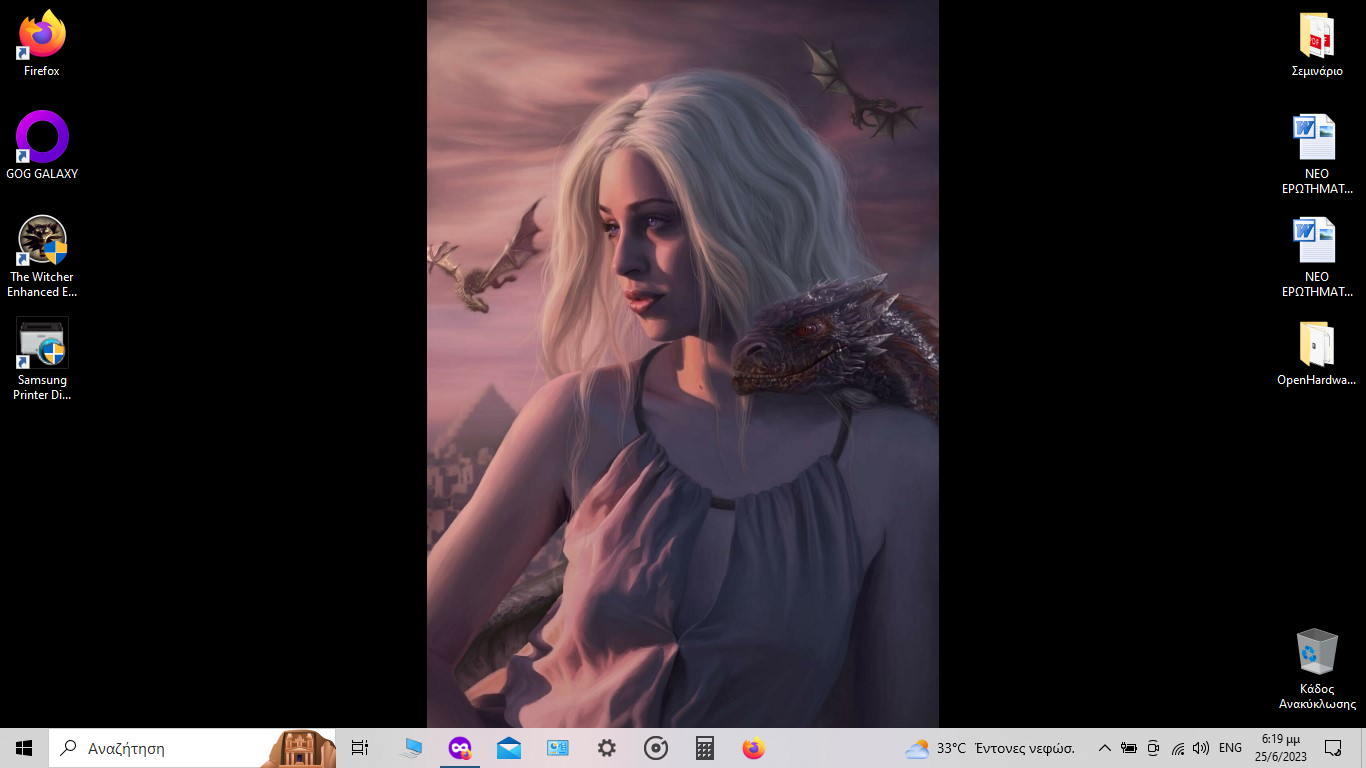Launch Firefox from the taskbar
This screenshot has height=768, width=1366.
(753, 748)
